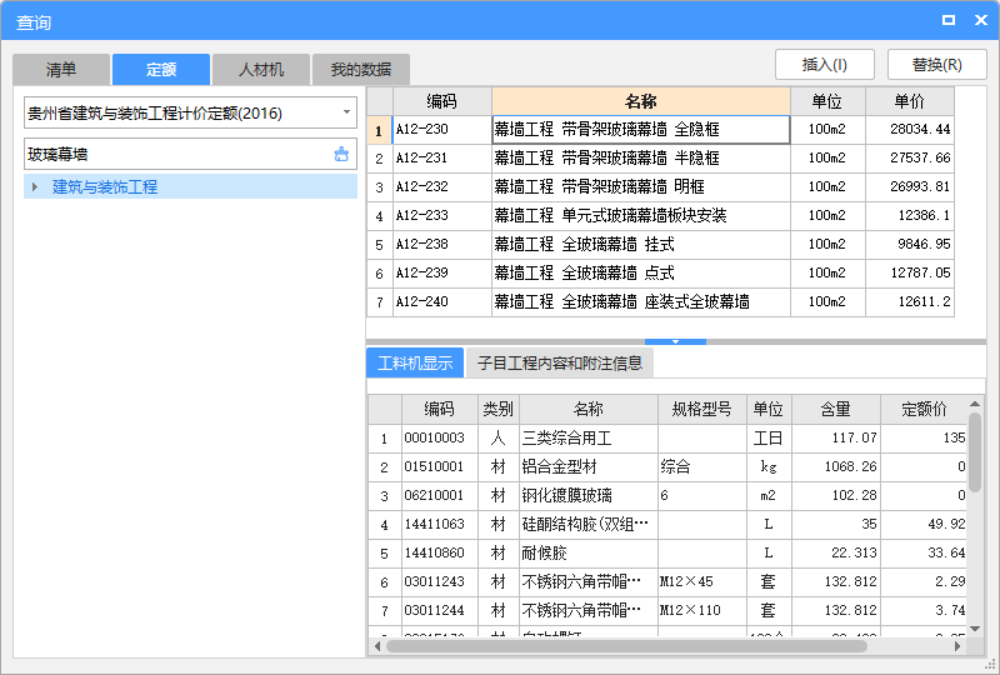This screenshot has width=1000, height=675.
Task: Select the 铝合金型材 material row
Action: point(667,467)
